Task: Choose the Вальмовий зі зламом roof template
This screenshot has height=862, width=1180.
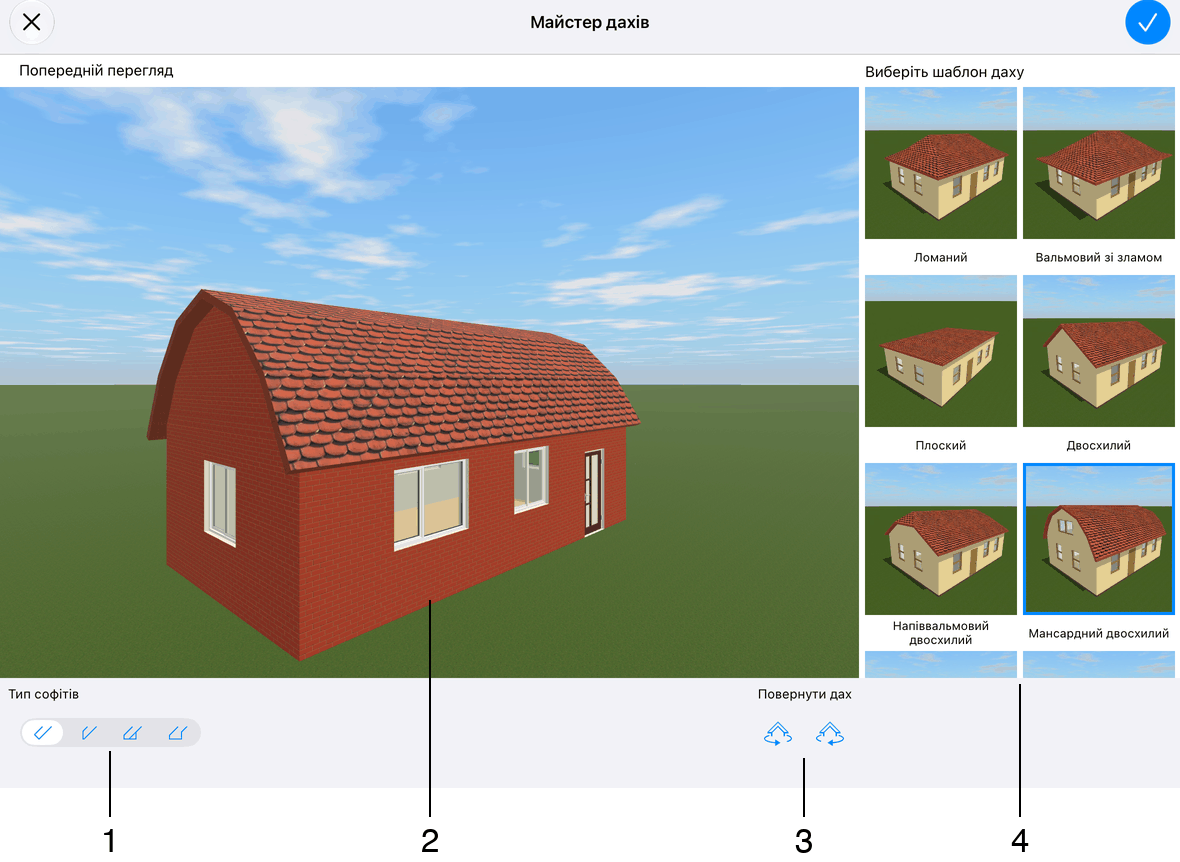Action: 1099,163
